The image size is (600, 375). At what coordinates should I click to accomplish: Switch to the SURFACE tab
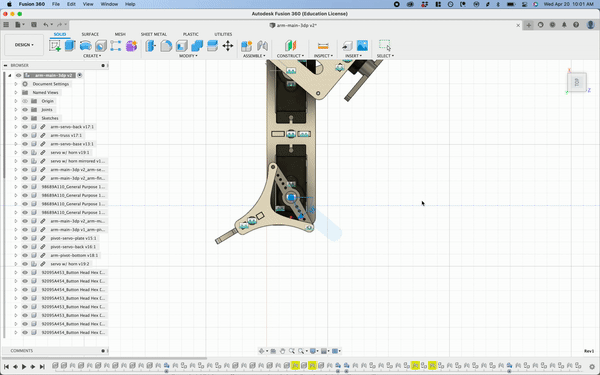90,34
